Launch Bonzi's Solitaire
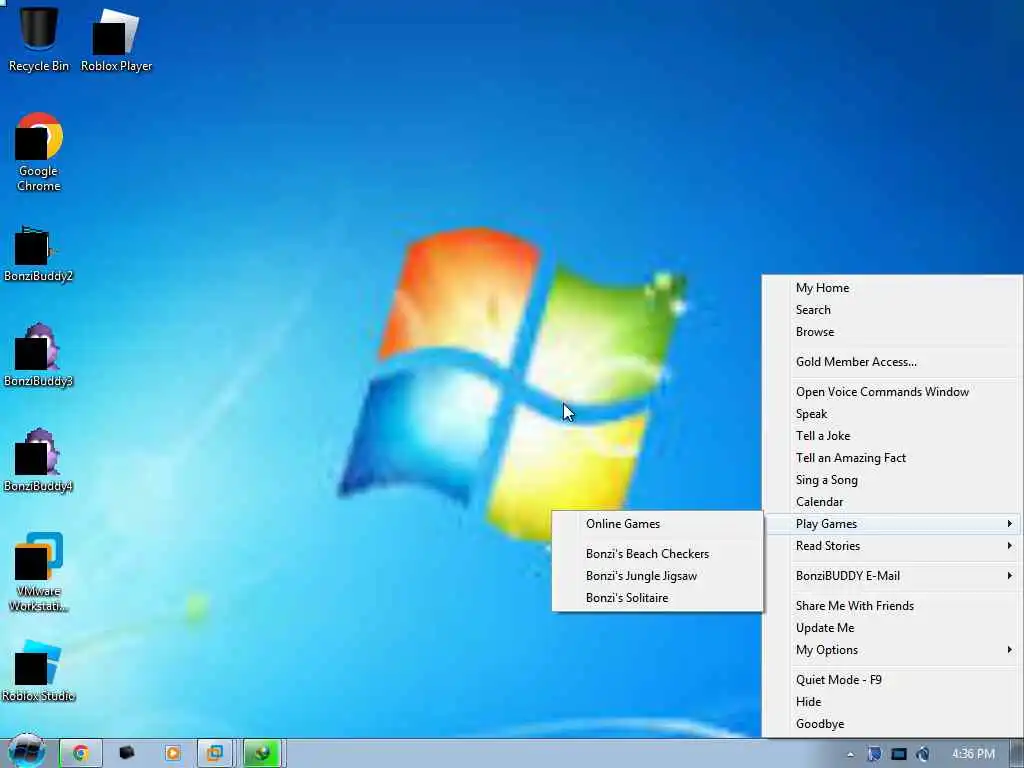The width and height of the screenshot is (1024, 768). pyautogui.click(x=658, y=598)
